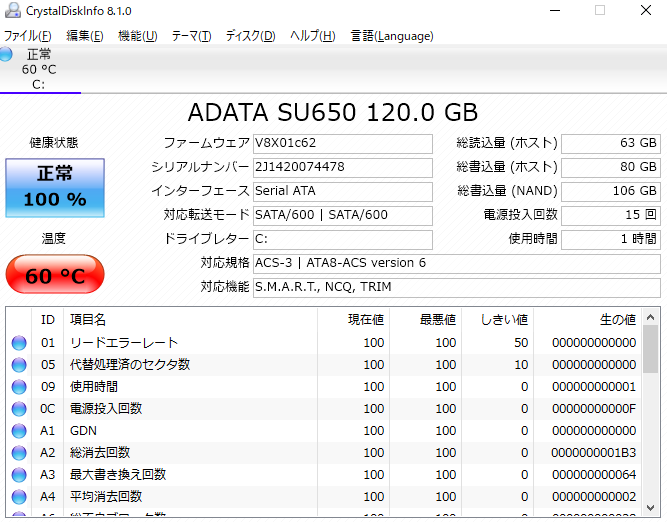Screen dimensions: 667x522
Task: Click the SMART list scrollbar thumb
Action: coord(650,349)
